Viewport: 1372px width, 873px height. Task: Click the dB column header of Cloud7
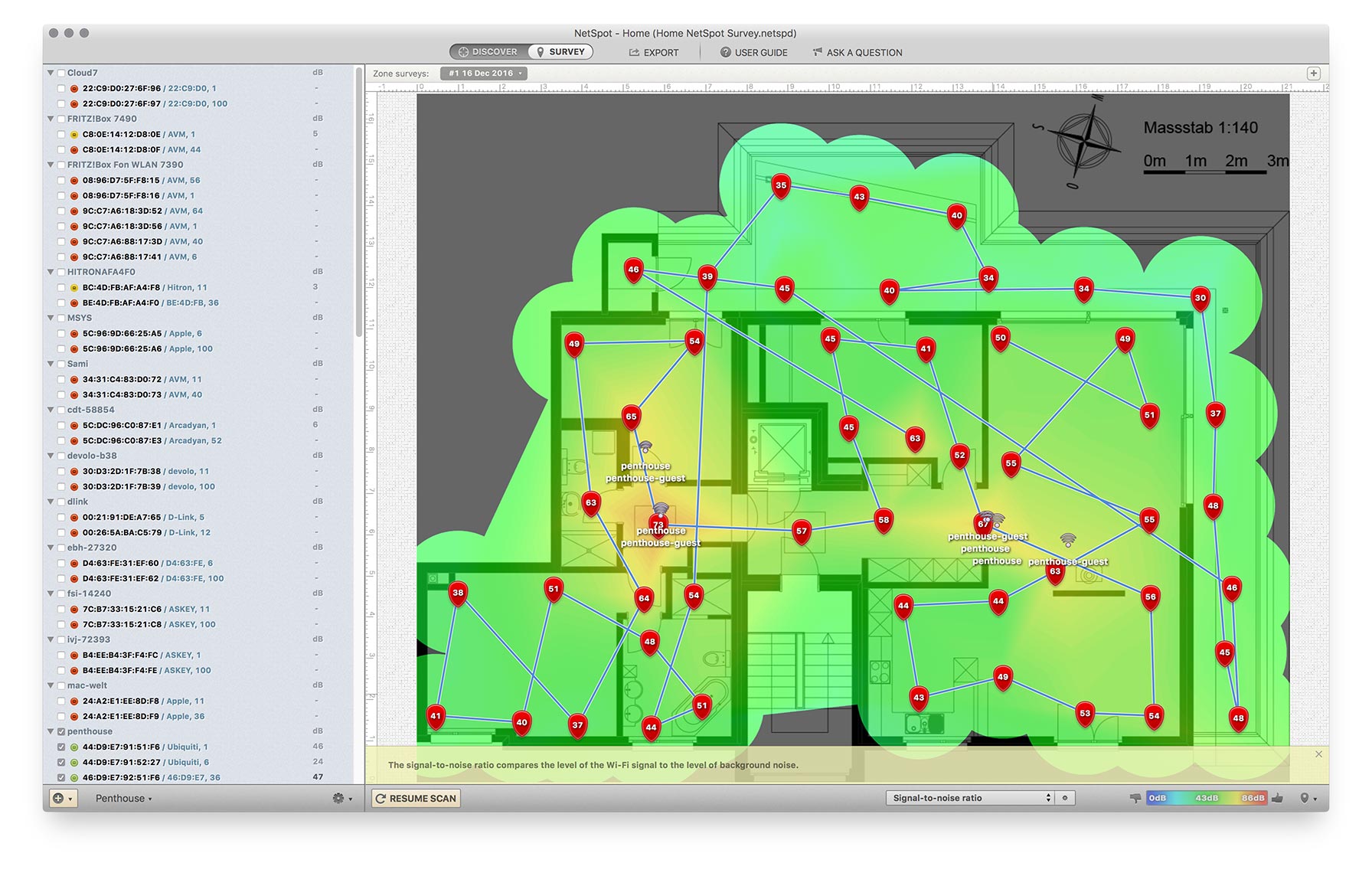coord(317,73)
